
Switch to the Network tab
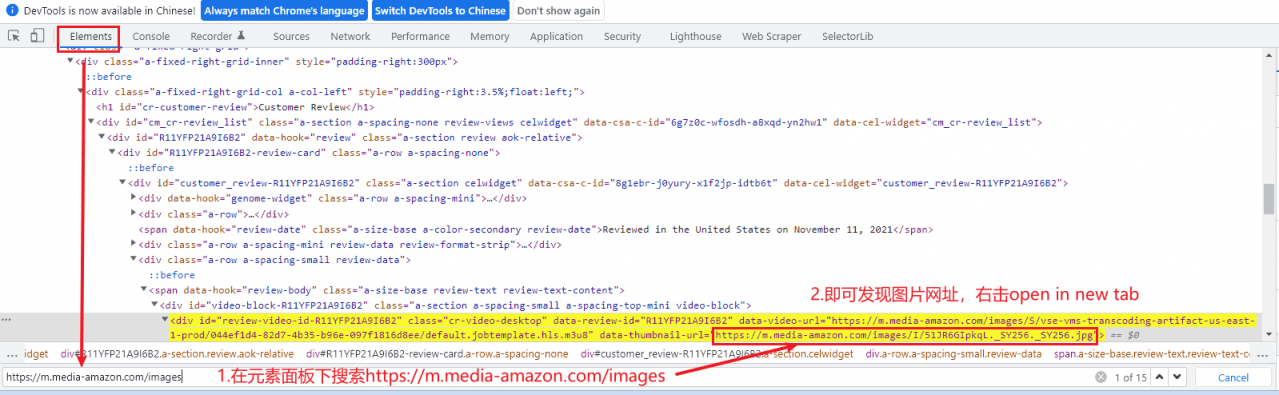[350, 36]
